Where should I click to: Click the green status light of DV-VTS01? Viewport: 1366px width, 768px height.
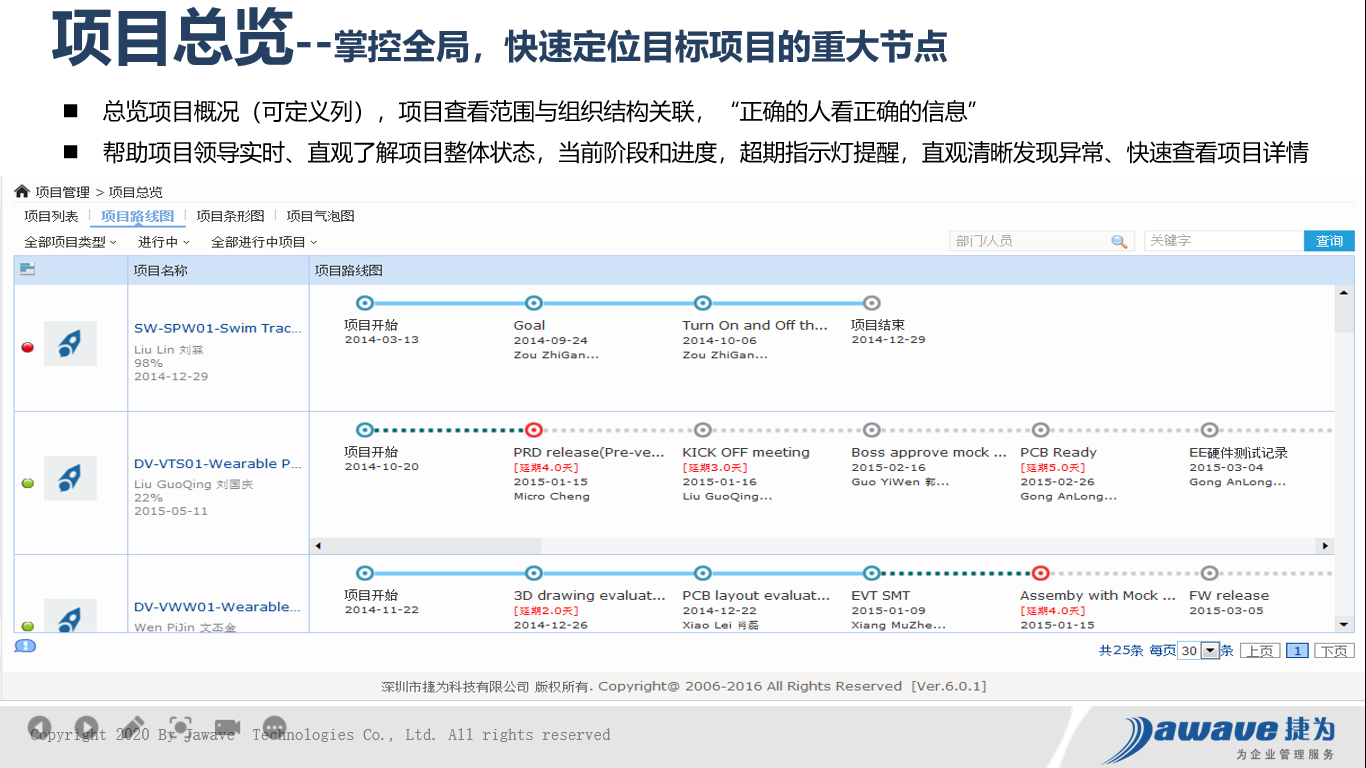point(28,484)
